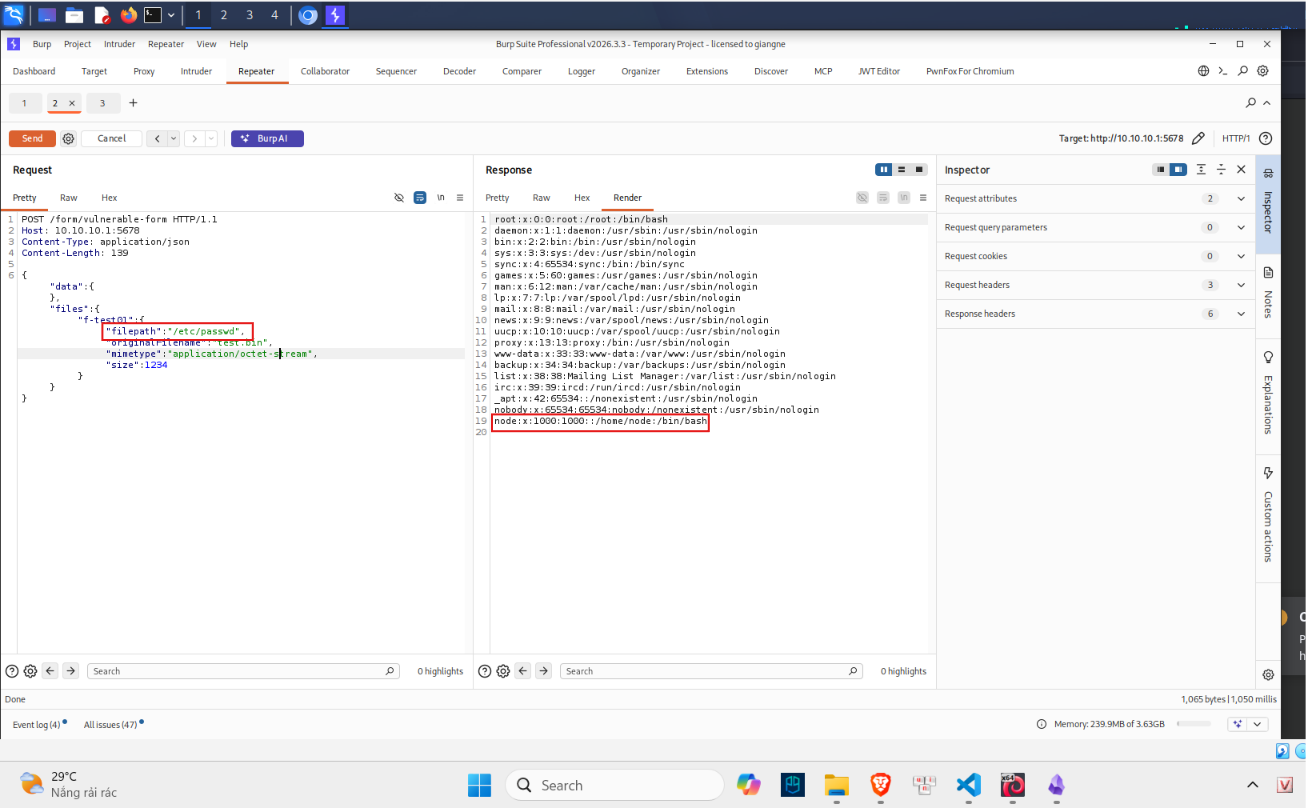Click the search icon next to settings gear
The image size is (1306, 809).
[1243, 71]
